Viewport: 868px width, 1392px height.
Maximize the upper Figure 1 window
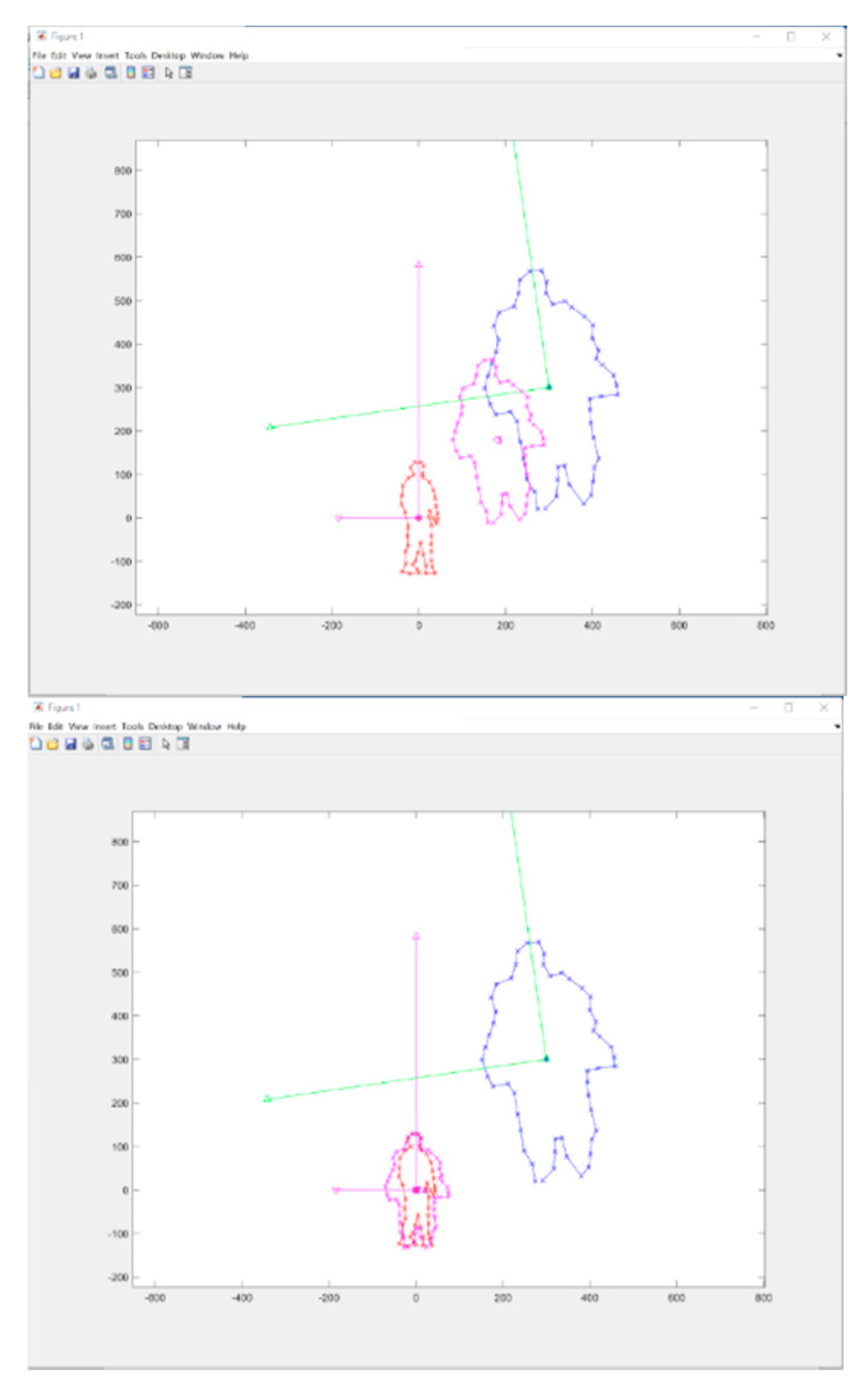click(x=791, y=36)
